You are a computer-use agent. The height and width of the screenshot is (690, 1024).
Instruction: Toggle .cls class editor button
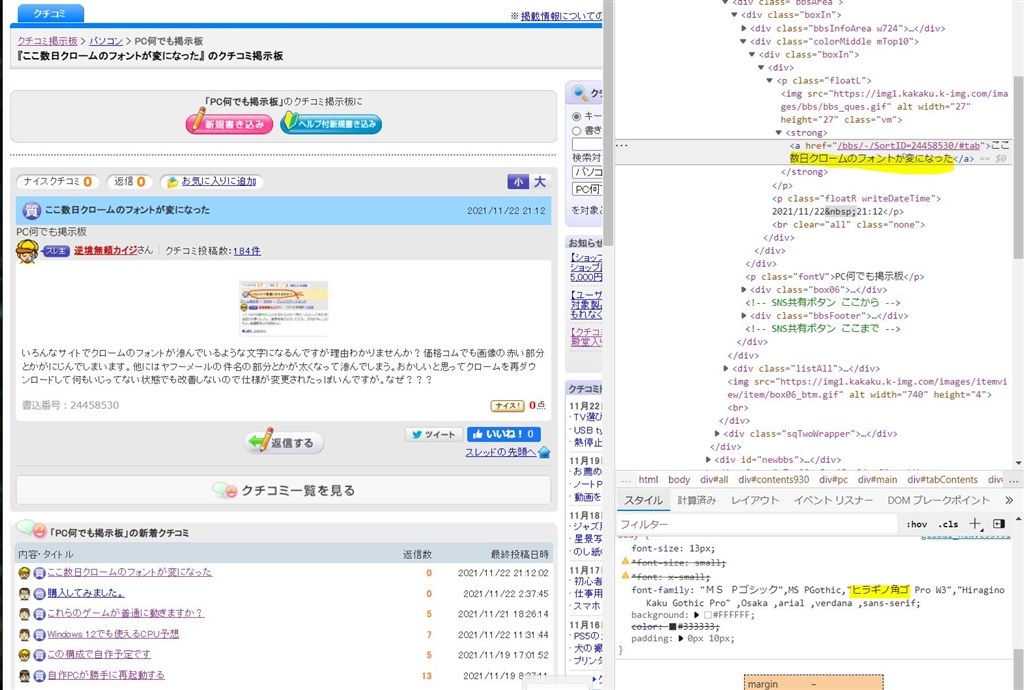[x=948, y=524]
